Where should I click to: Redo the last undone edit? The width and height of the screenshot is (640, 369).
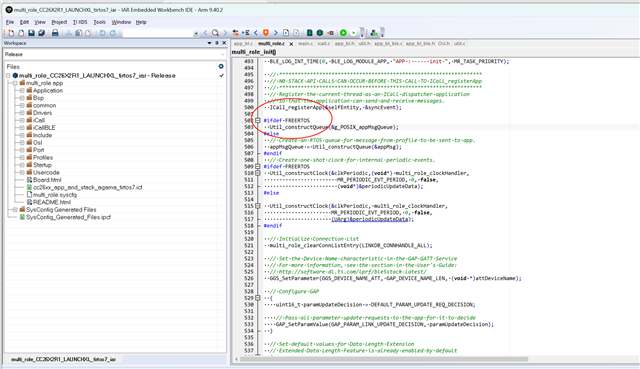(113, 33)
